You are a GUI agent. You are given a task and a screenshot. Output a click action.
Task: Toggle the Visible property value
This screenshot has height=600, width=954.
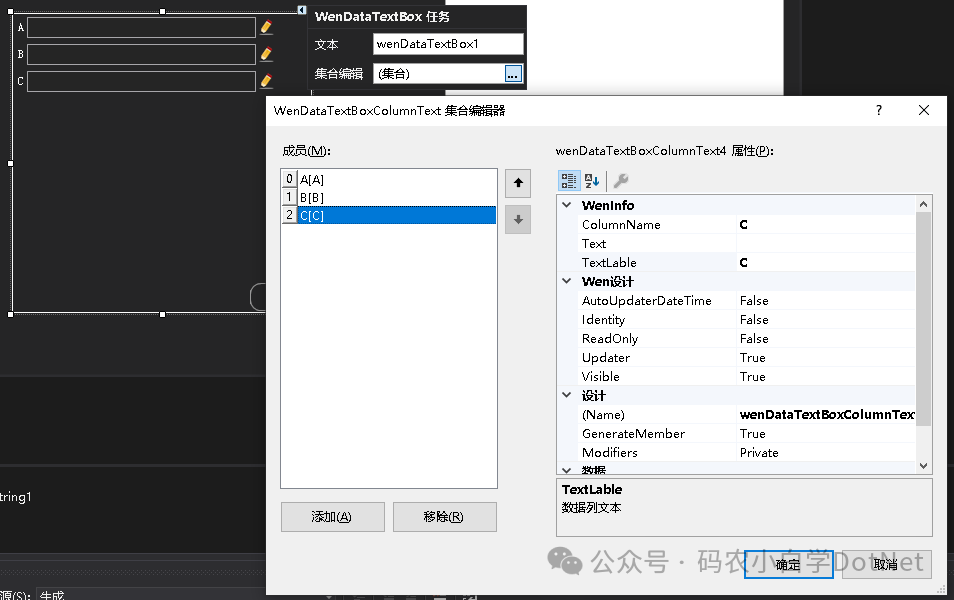tap(824, 377)
